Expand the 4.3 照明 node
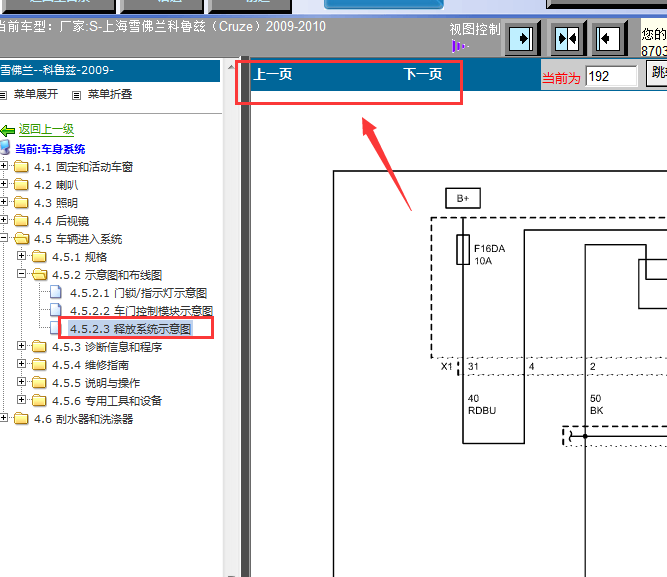667x577 pixels. [x=3, y=201]
